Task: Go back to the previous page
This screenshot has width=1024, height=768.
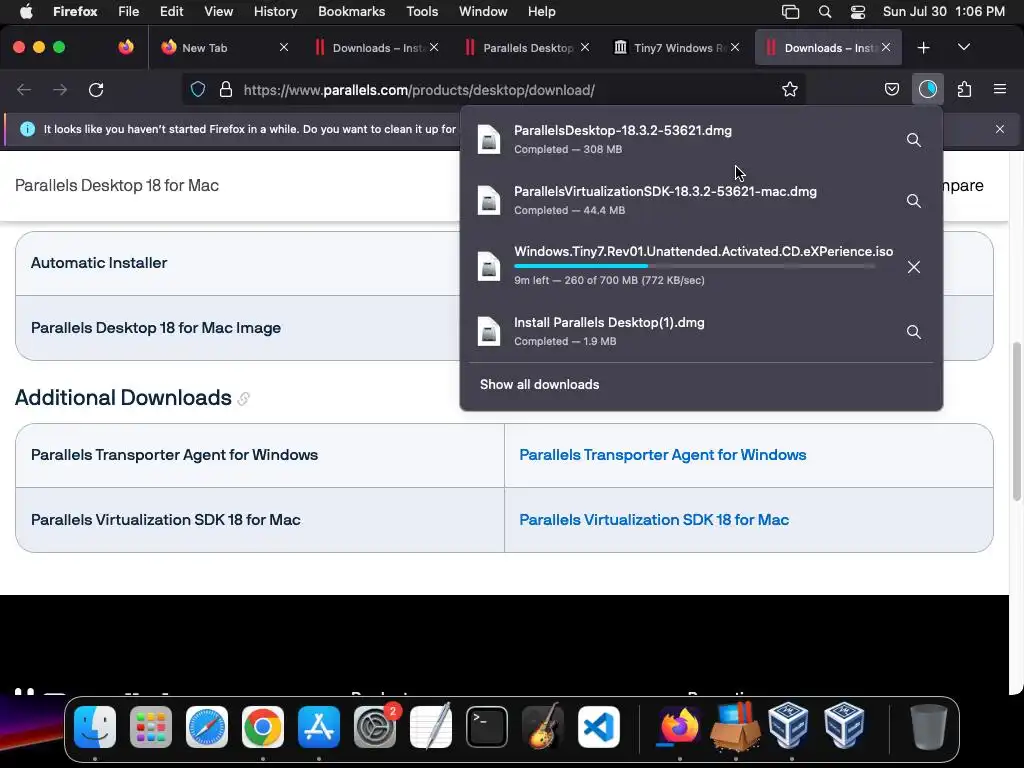Action: (x=24, y=89)
